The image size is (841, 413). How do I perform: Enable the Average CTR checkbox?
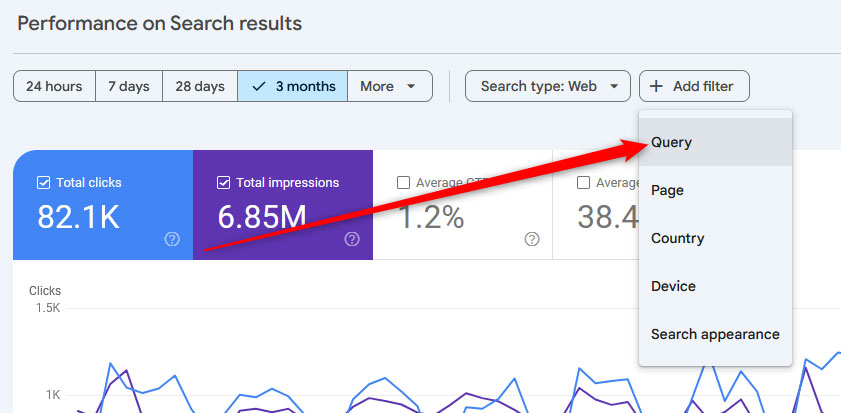pos(403,183)
